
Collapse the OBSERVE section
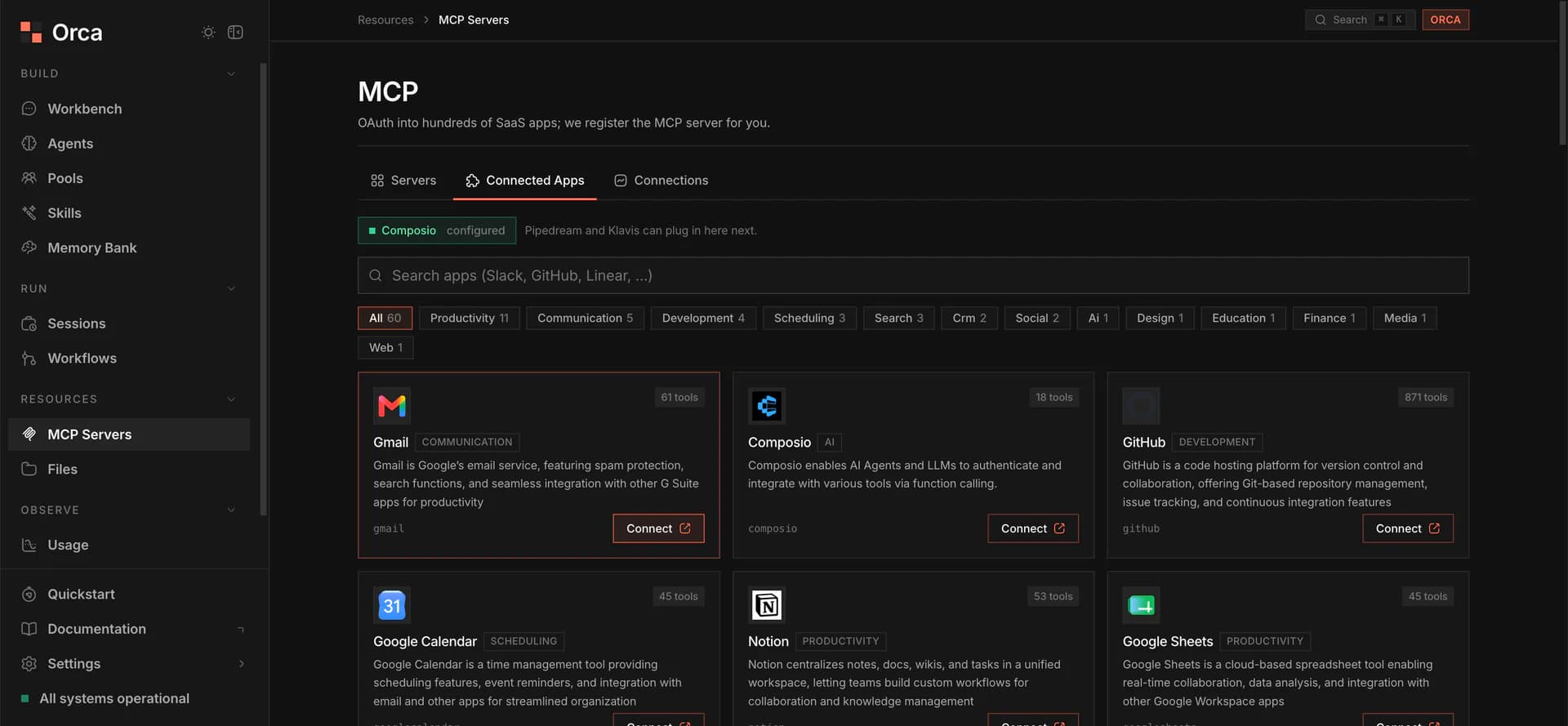tap(231, 510)
